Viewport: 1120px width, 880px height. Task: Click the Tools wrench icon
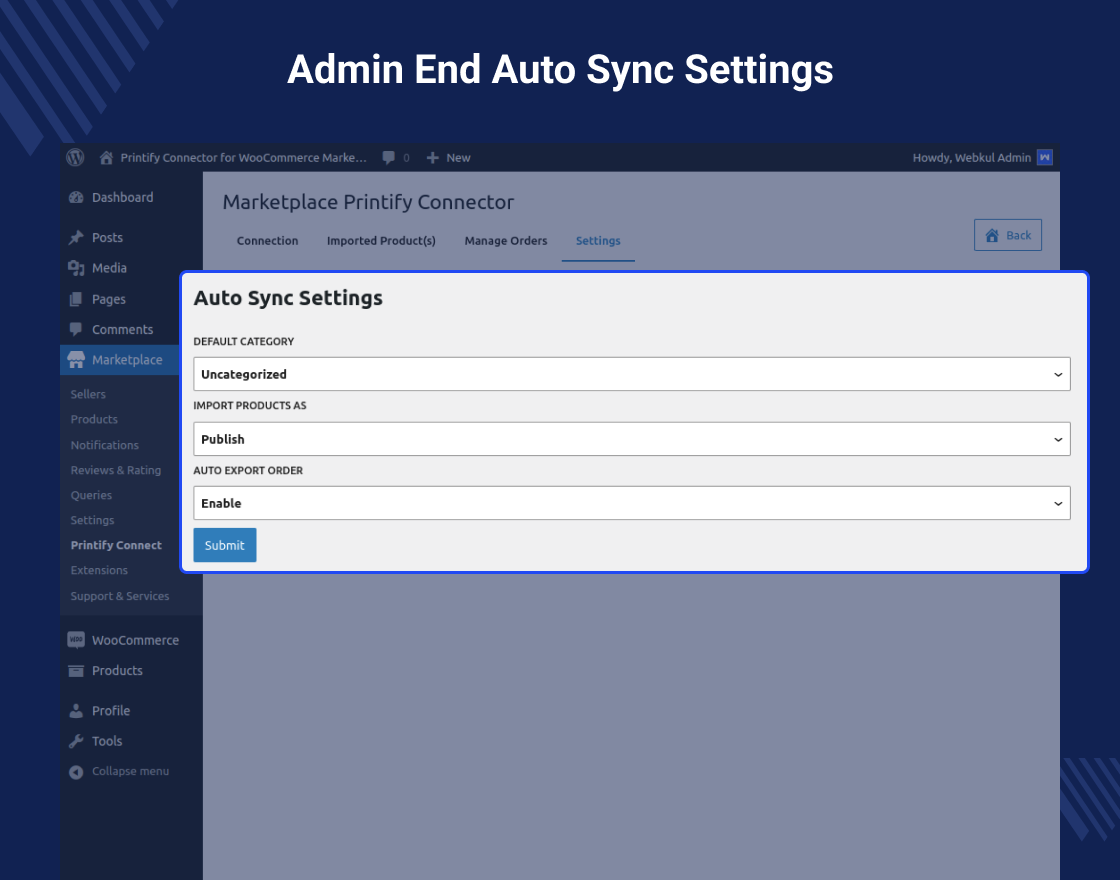pyautogui.click(x=76, y=741)
